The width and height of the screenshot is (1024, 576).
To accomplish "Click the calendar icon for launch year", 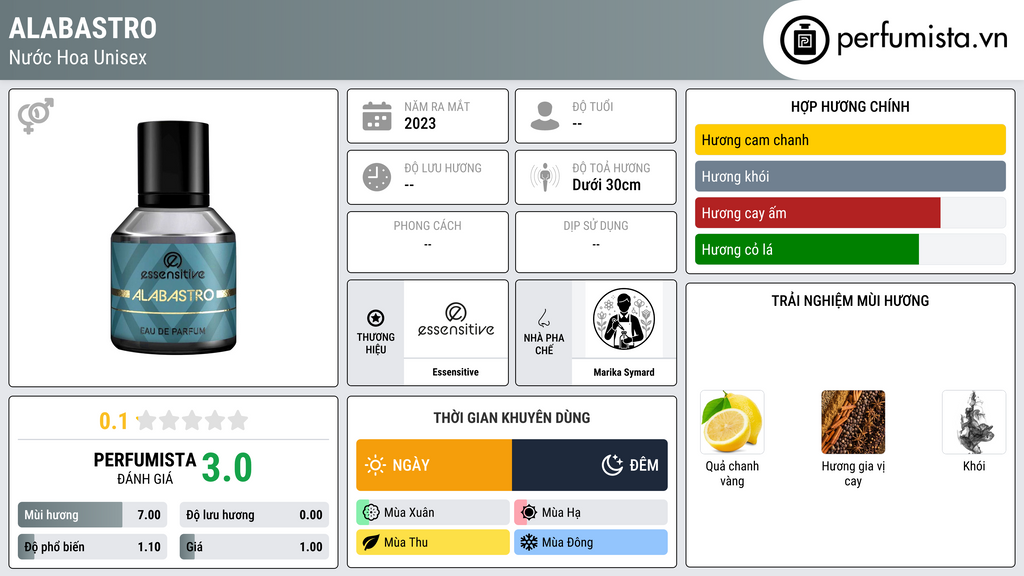I will pos(377,116).
